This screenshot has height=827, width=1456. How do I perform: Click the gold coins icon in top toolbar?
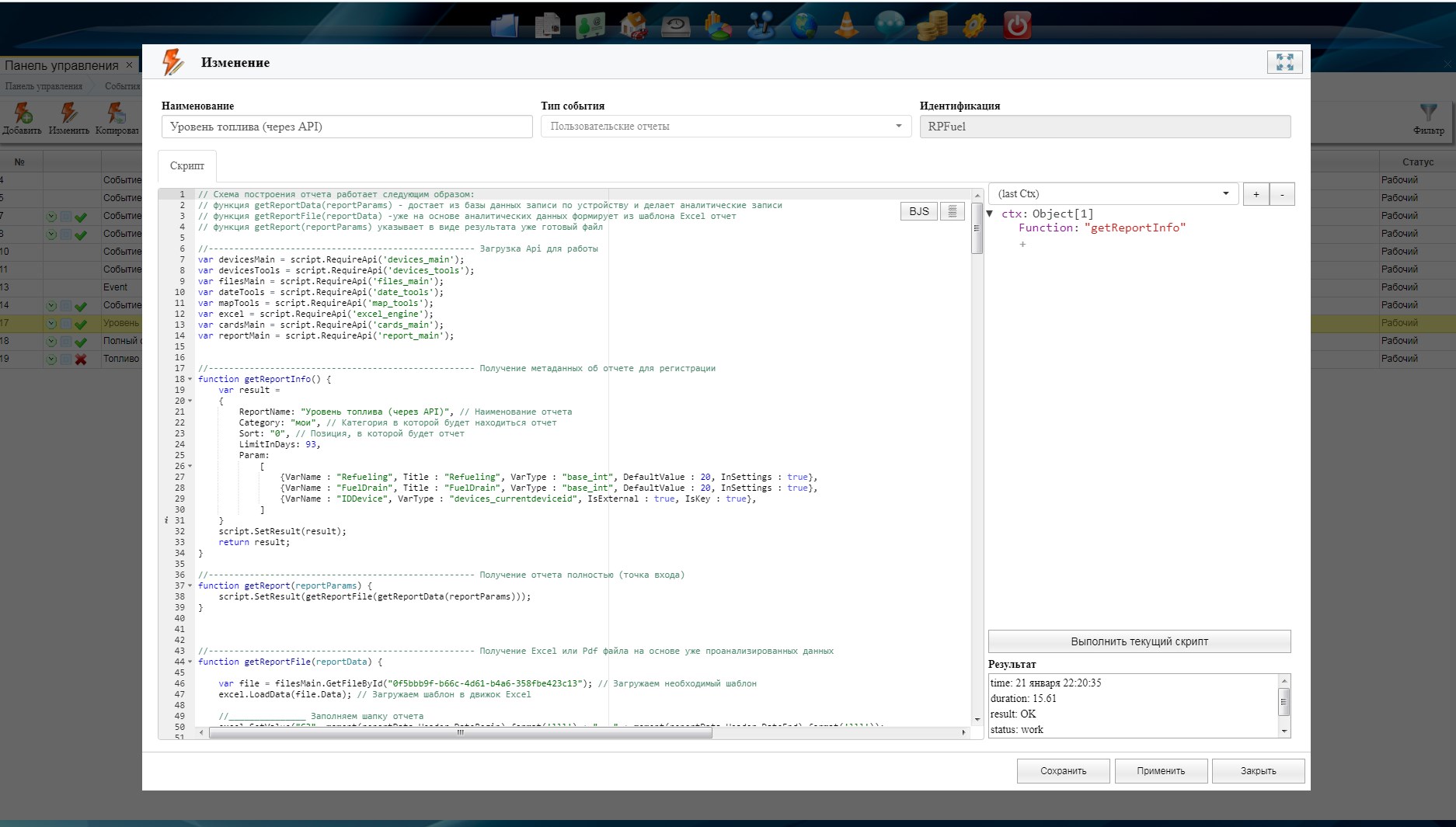(x=932, y=26)
